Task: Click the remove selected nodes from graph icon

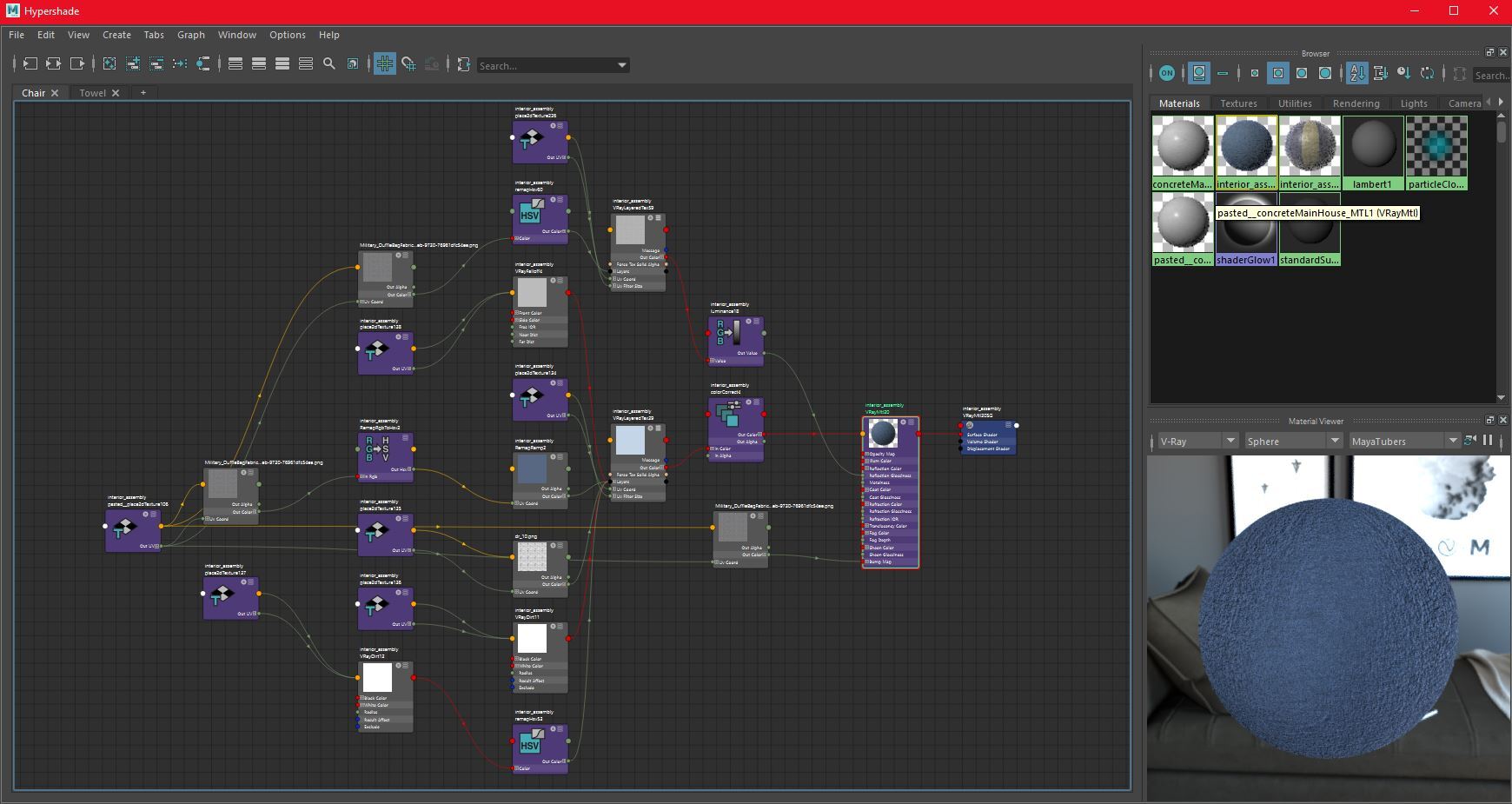Action: pyautogui.click(x=156, y=63)
